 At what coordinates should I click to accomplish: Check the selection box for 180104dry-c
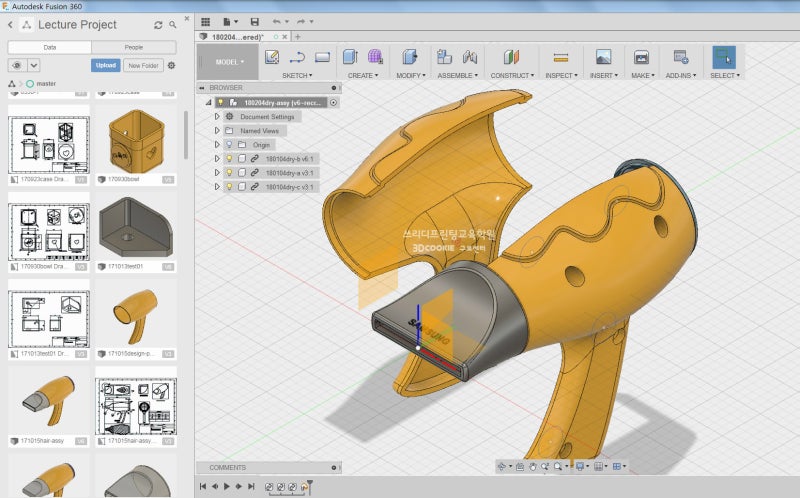tap(242, 187)
